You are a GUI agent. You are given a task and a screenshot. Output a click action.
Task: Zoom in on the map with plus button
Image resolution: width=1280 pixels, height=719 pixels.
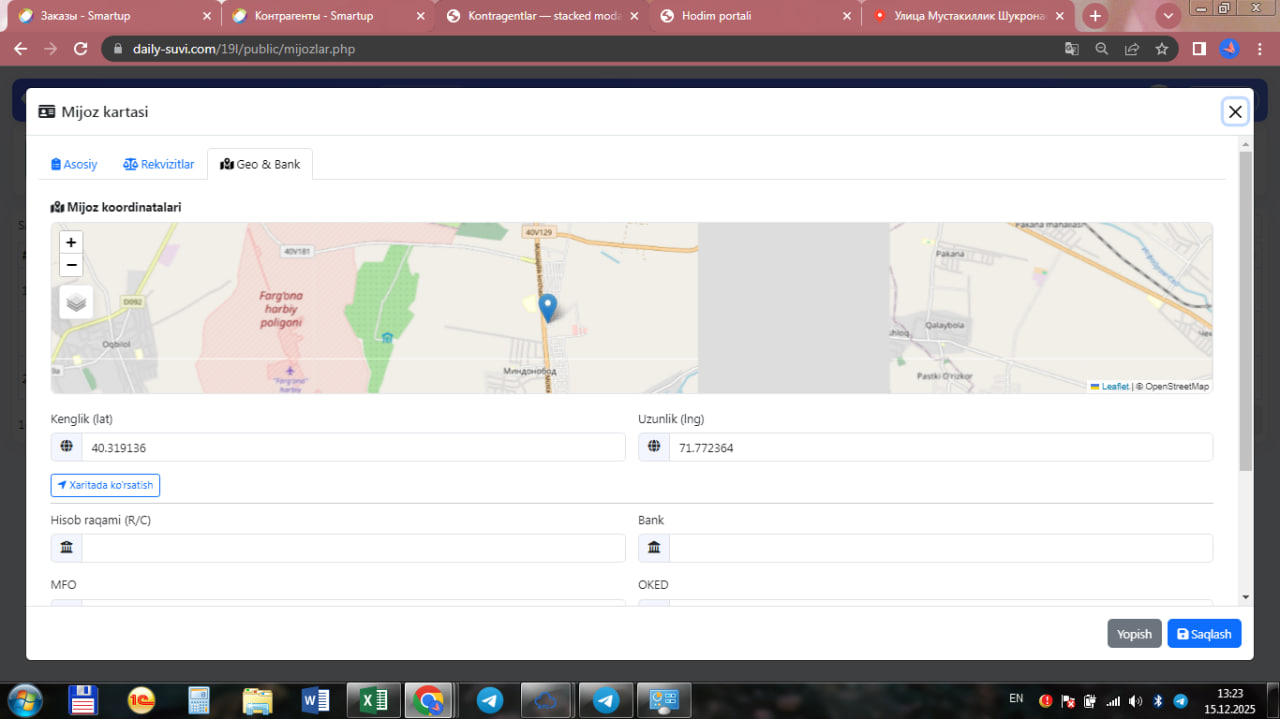(x=71, y=242)
